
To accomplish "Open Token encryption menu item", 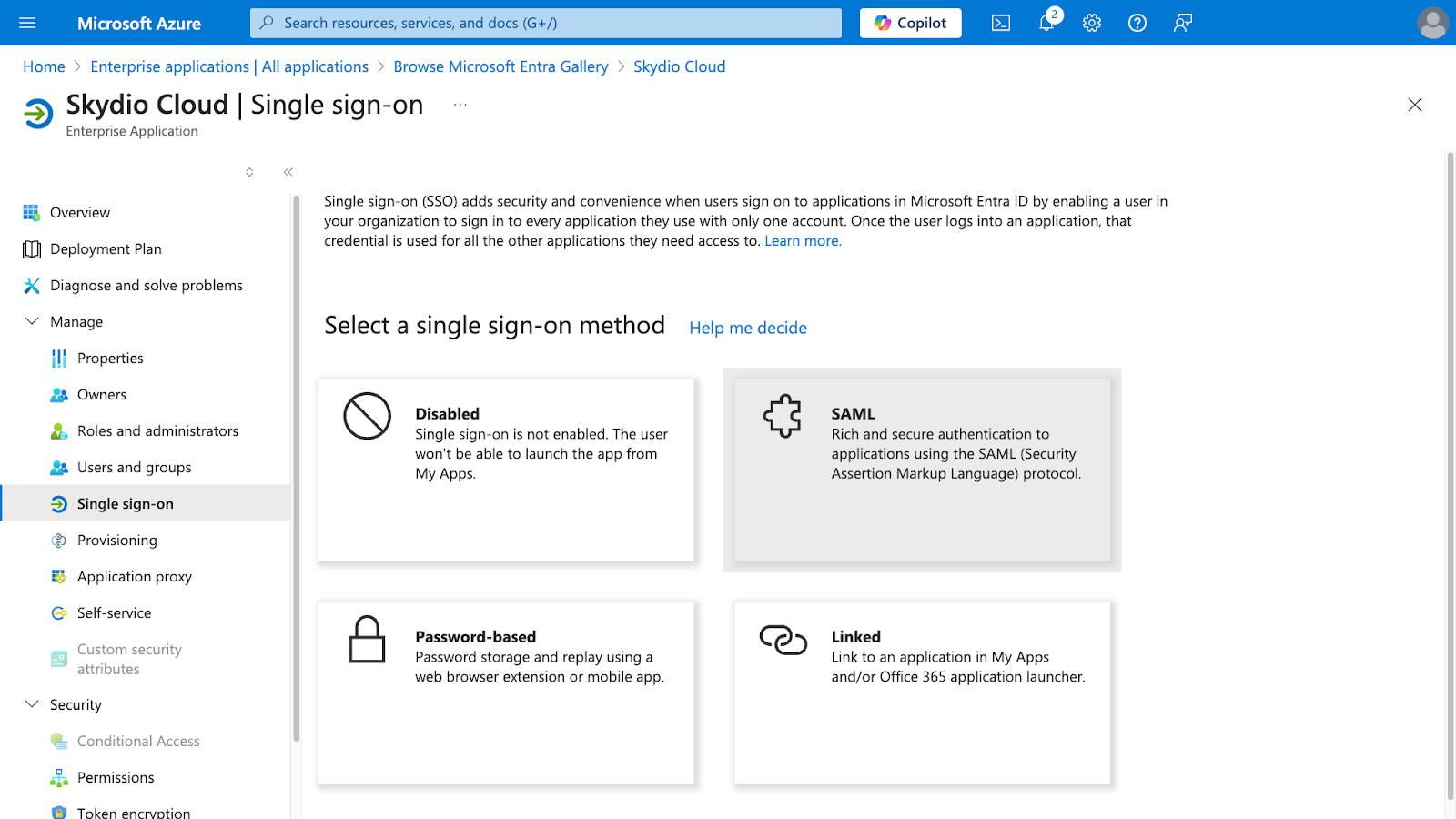I will pyautogui.click(x=146, y=810).
